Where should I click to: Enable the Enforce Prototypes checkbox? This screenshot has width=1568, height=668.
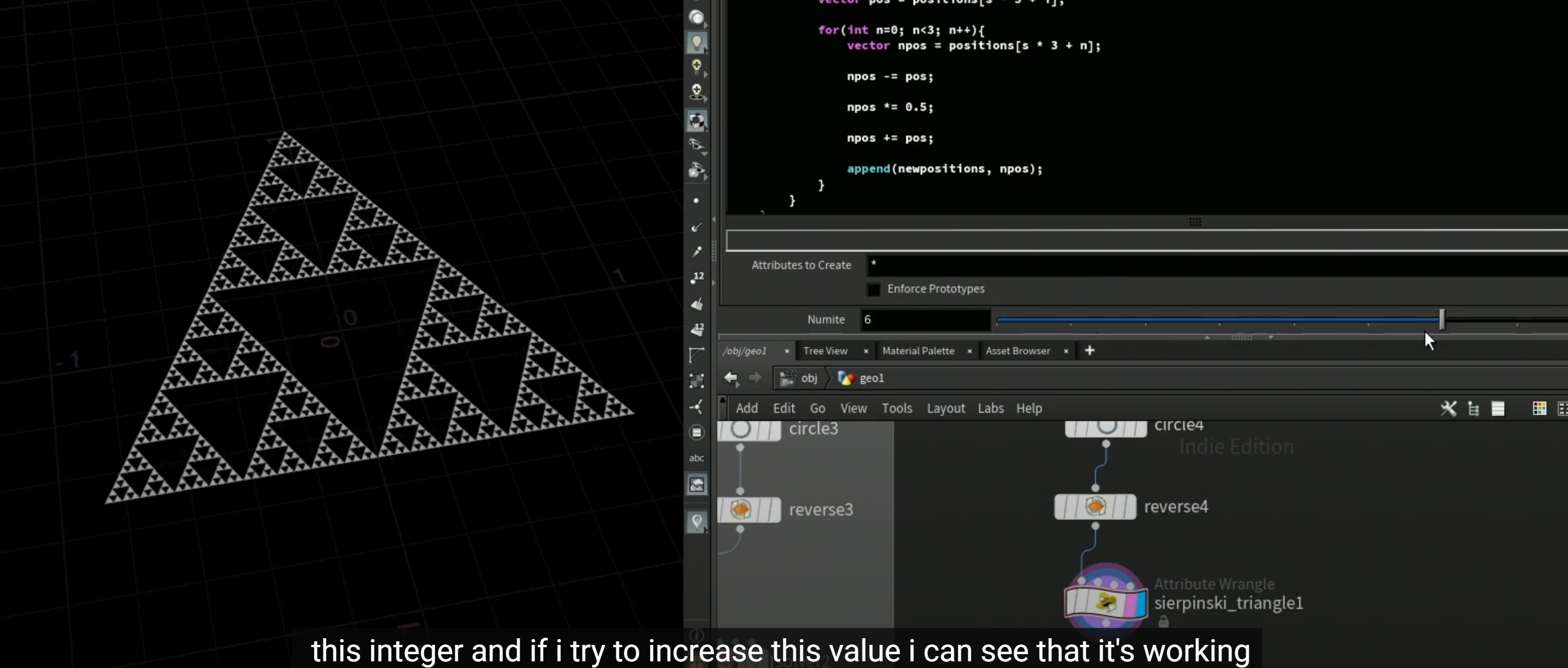873,289
